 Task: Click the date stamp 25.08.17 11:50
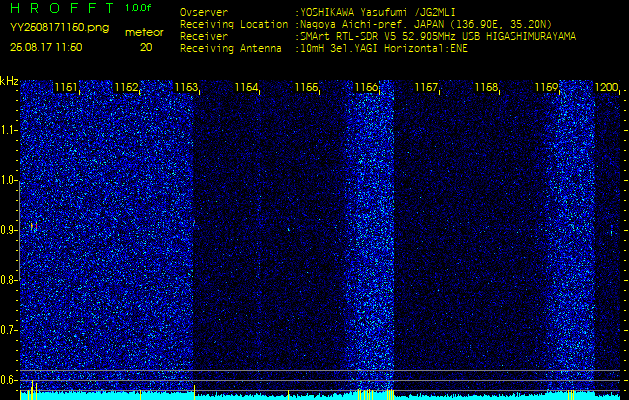[46, 47]
